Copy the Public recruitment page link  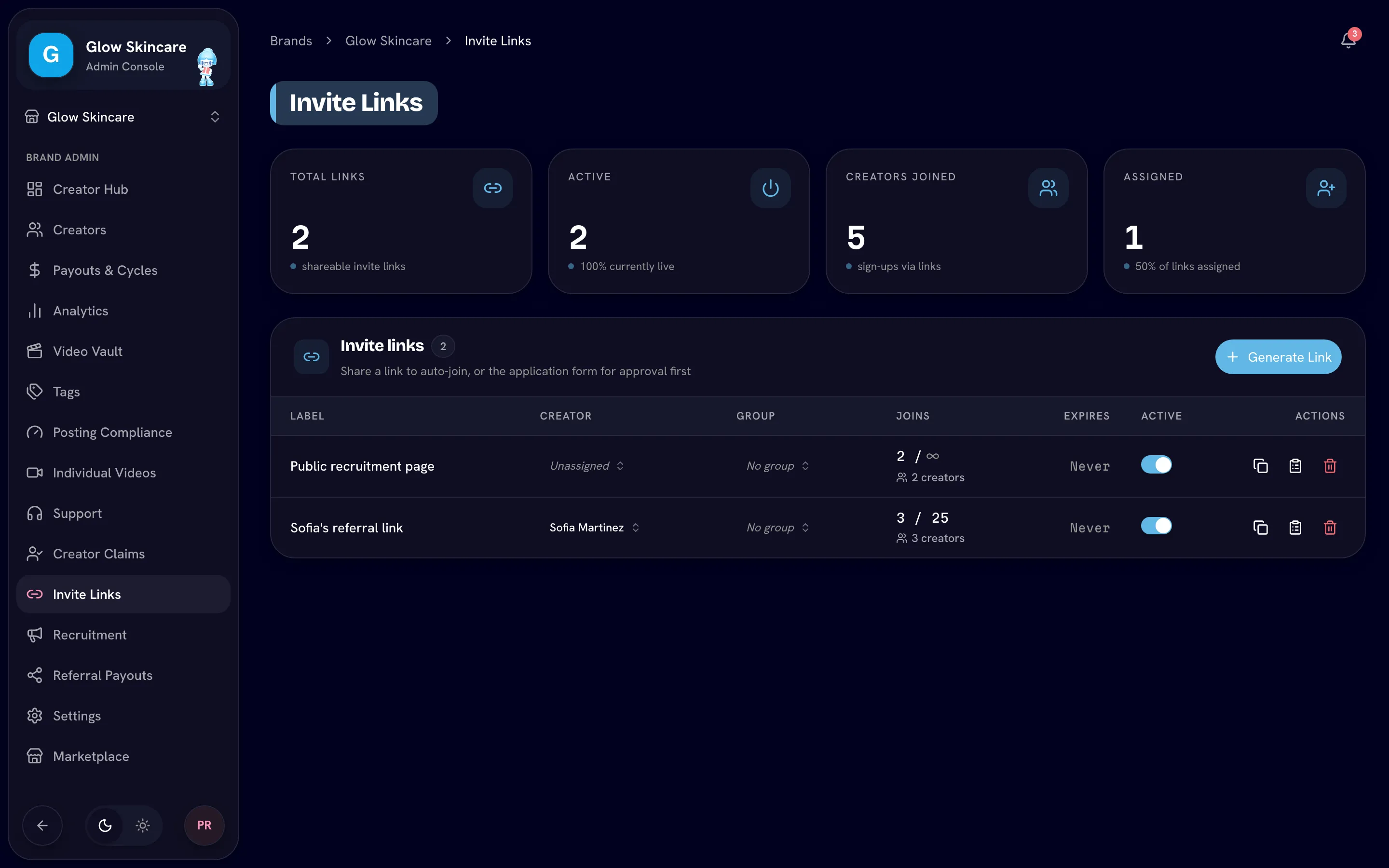(1260, 465)
